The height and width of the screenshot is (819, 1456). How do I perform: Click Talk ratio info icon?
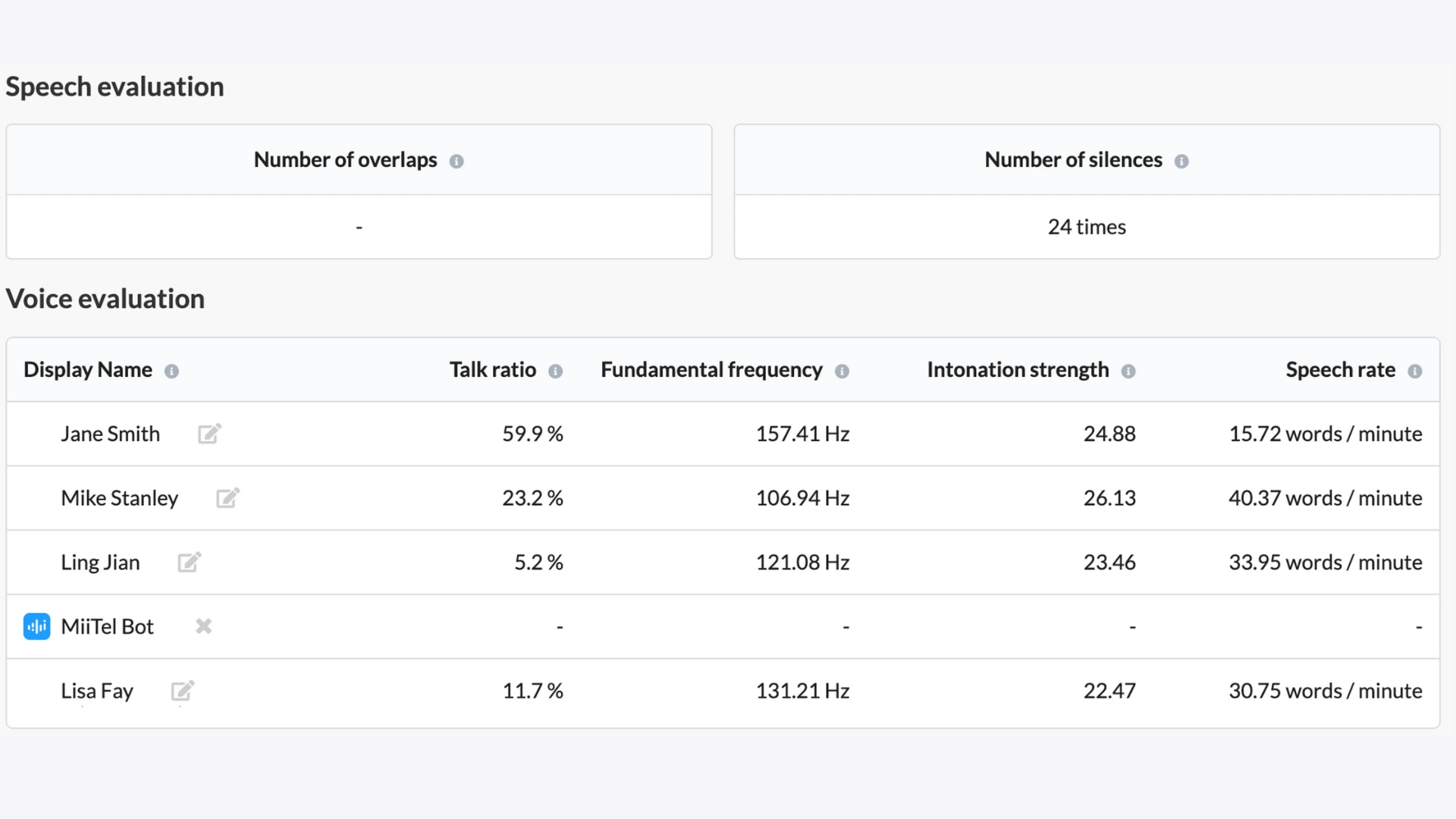pos(556,372)
